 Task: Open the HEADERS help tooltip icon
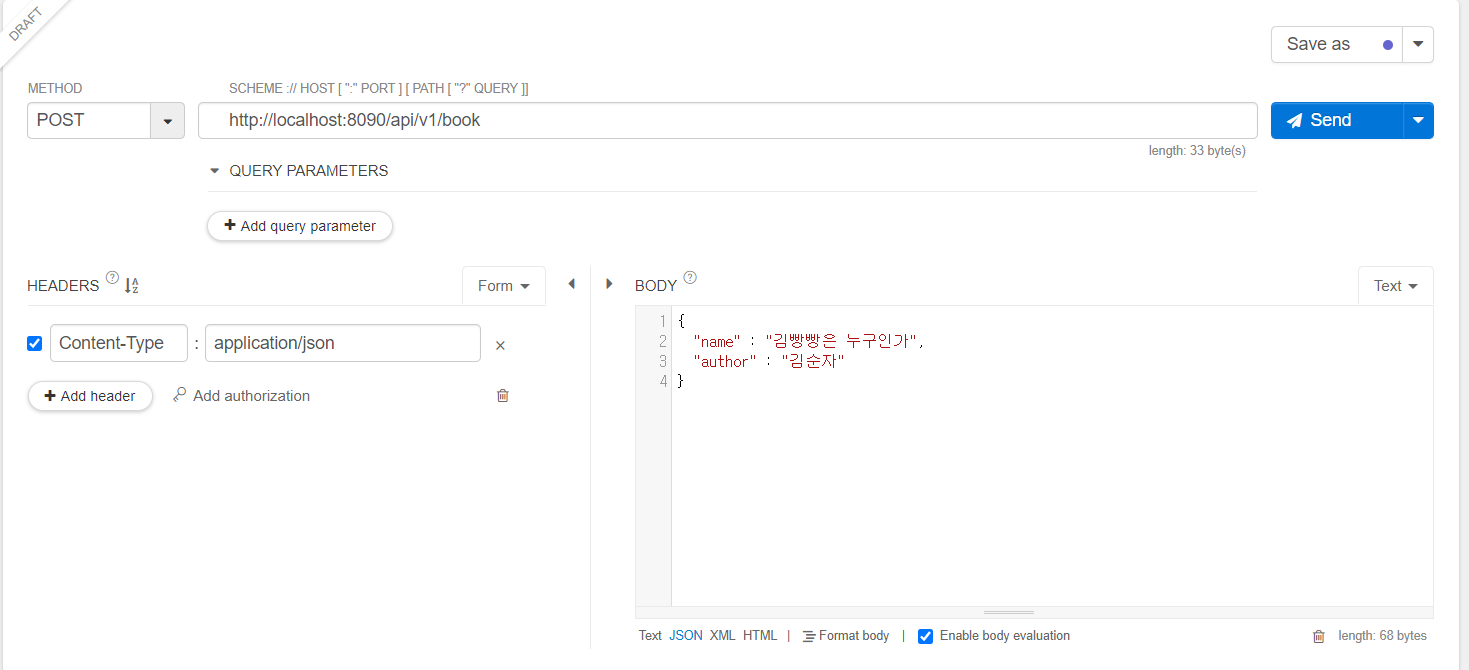[110, 278]
